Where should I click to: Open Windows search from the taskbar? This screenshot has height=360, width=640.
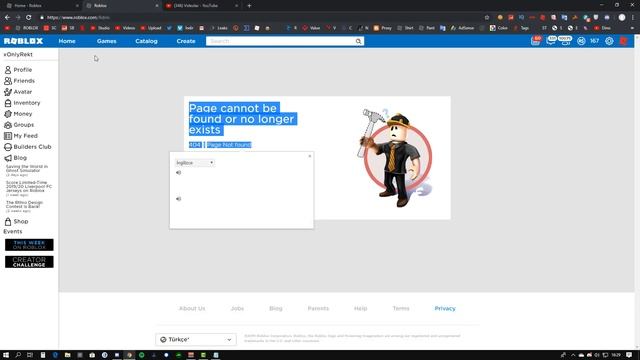pos(18,355)
